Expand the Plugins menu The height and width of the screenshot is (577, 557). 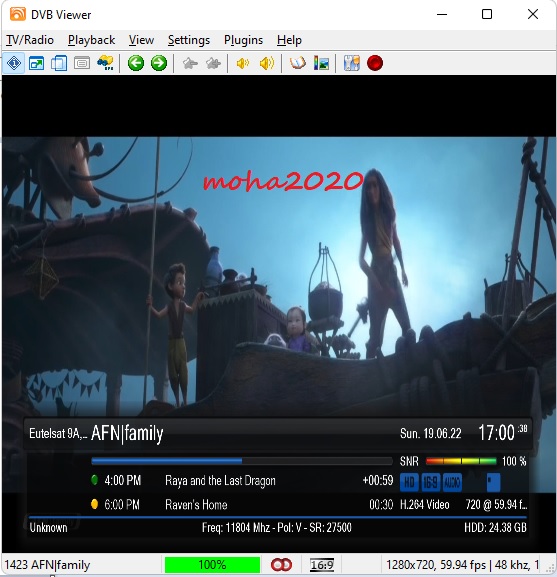click(x=244, y=40)
